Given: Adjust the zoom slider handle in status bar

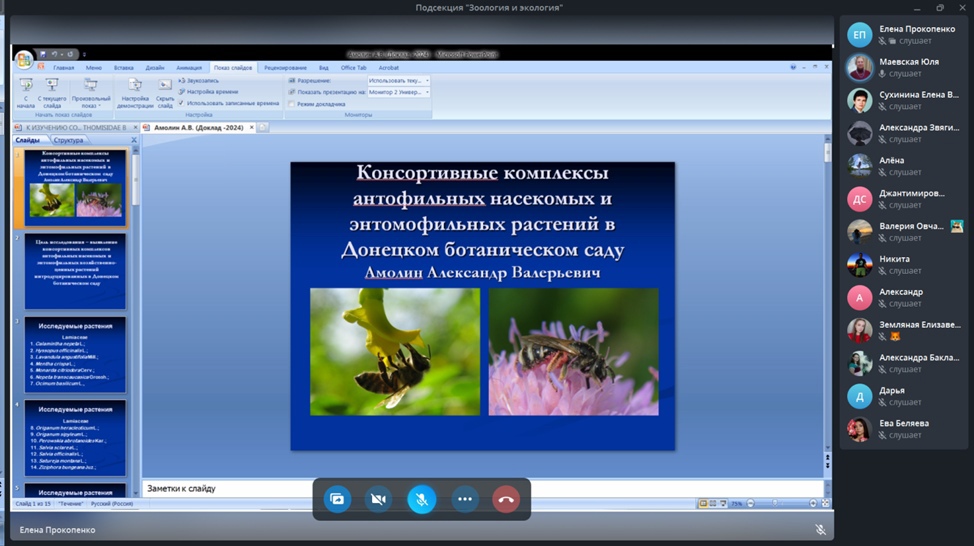Looking at the screenshot, I should [x=775, y=504].
